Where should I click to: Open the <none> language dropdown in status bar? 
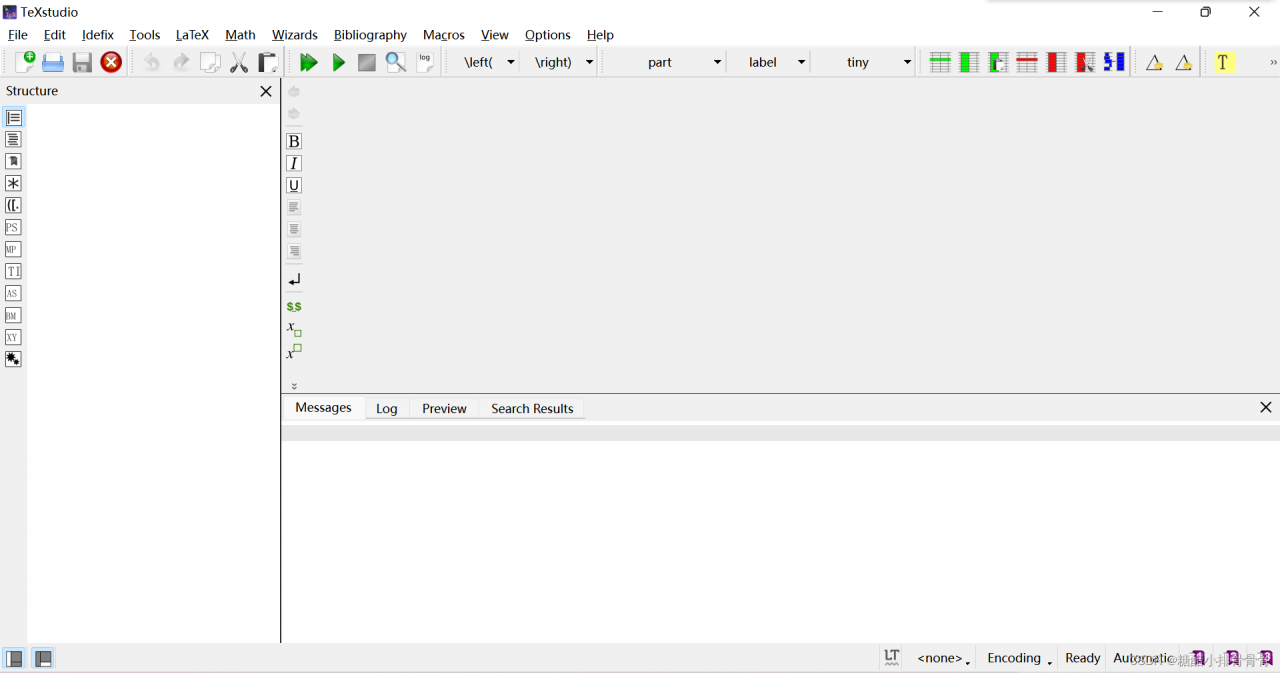[943, 658]
